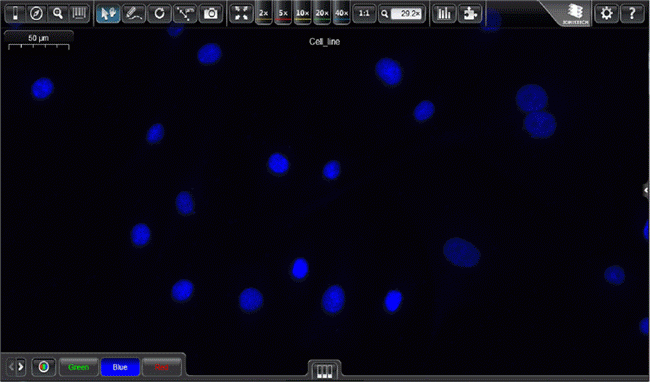Screen dimensions: 650x382
Task: Set magnification to 20x
Action: click(322, 14)
